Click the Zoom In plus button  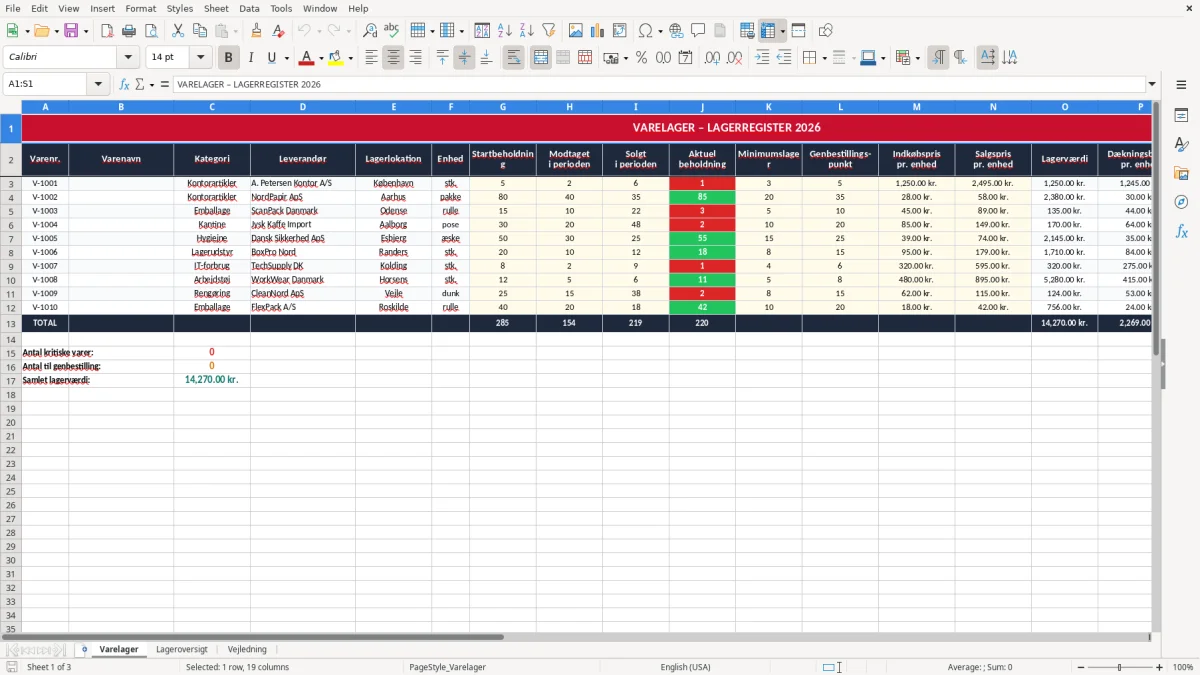tap(1159, 667)
